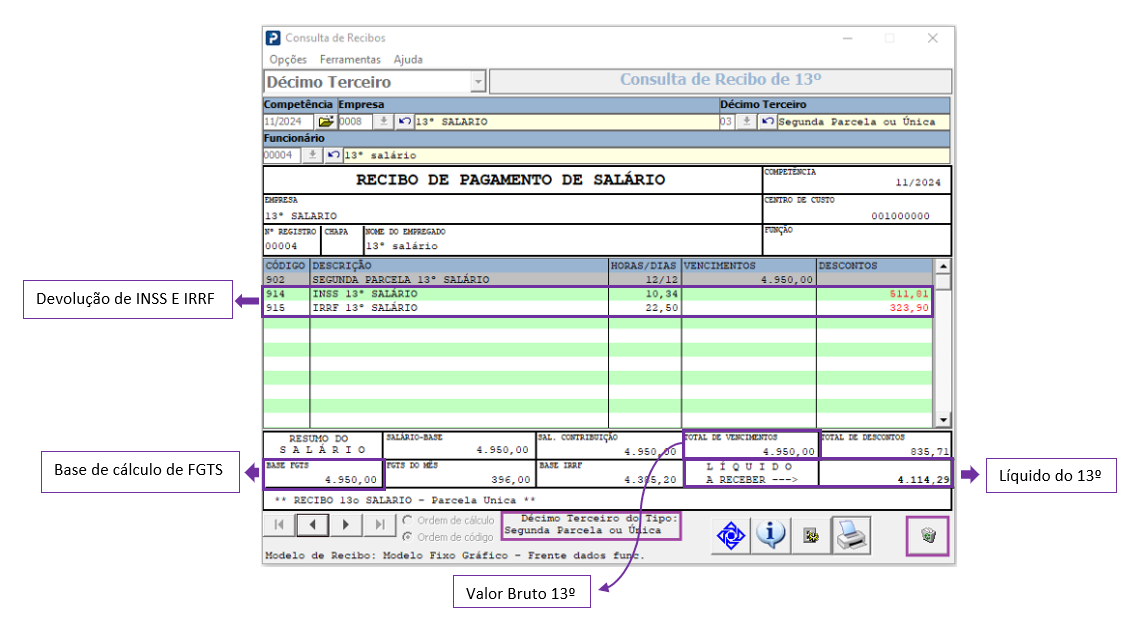Select the 'Ordem de código' radio button
The image size is (1124, 619).
(407, 537)
